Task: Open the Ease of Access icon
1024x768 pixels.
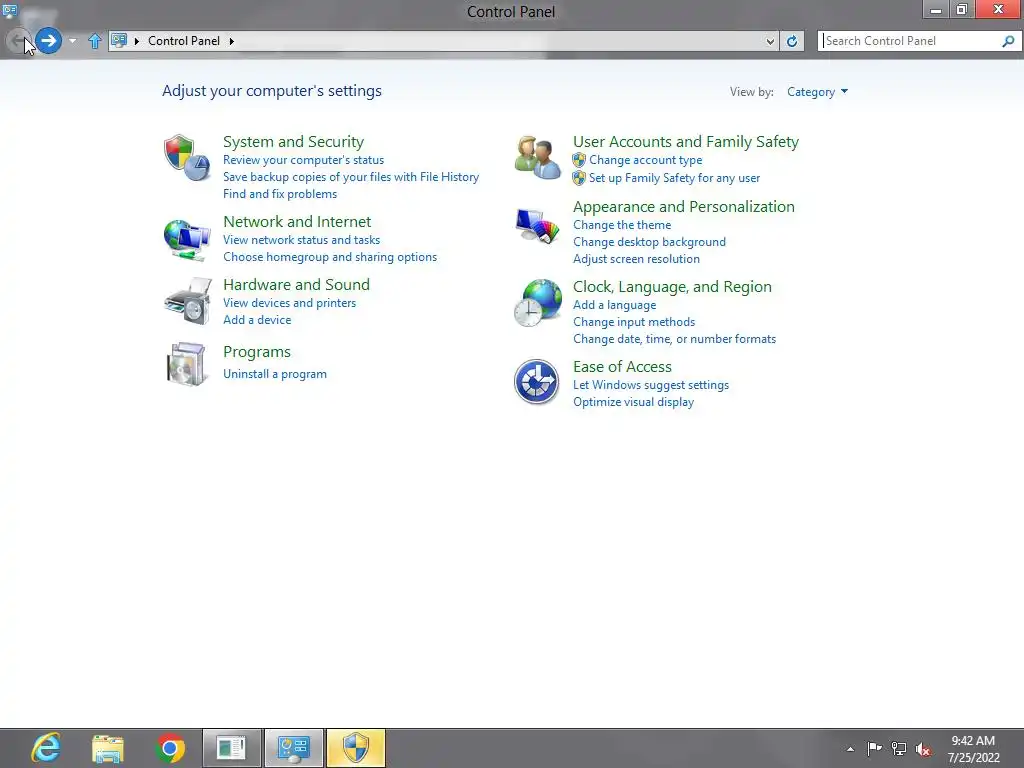Action: click(536, 382)
